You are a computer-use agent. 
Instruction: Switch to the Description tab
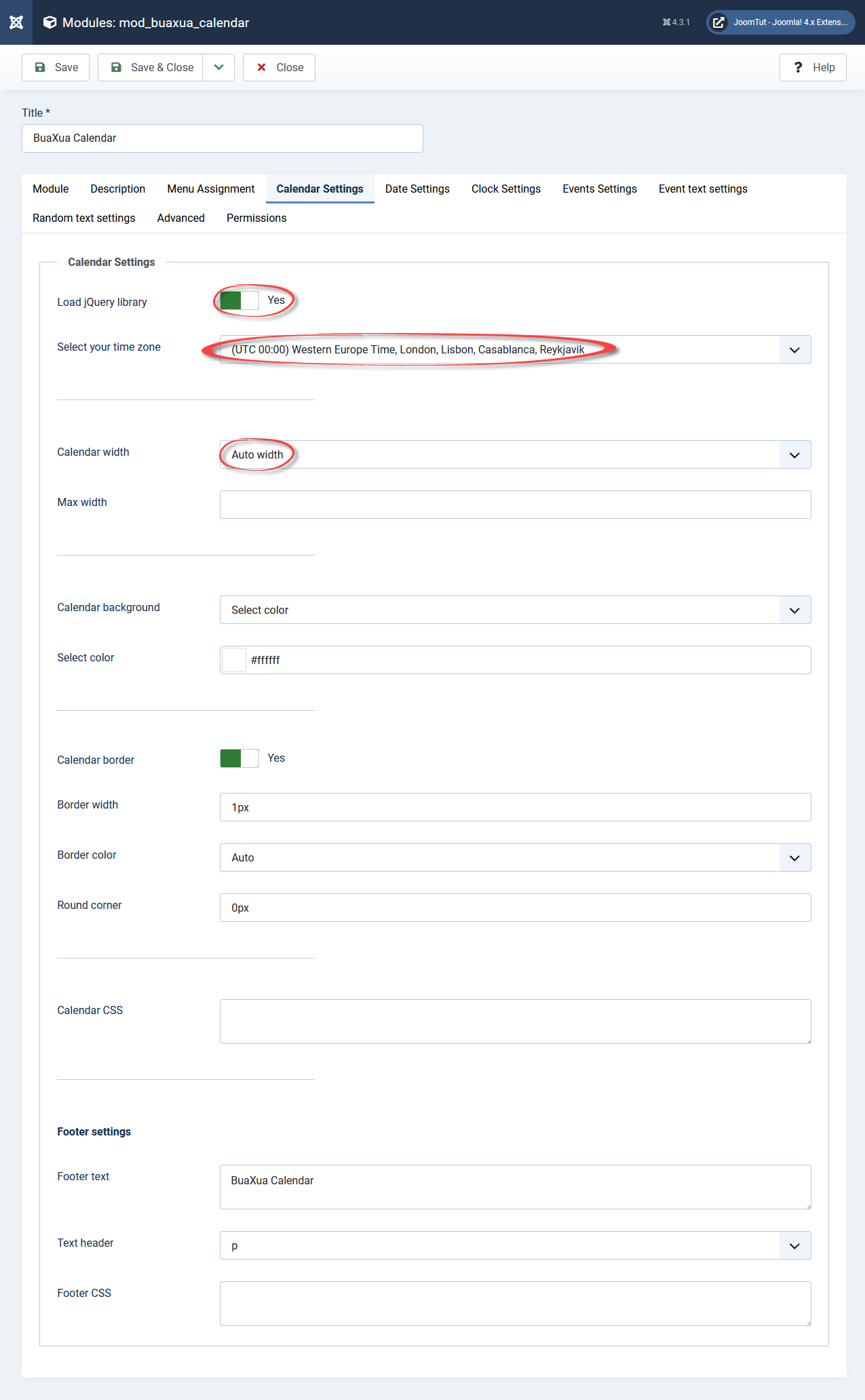pos(118,189)
